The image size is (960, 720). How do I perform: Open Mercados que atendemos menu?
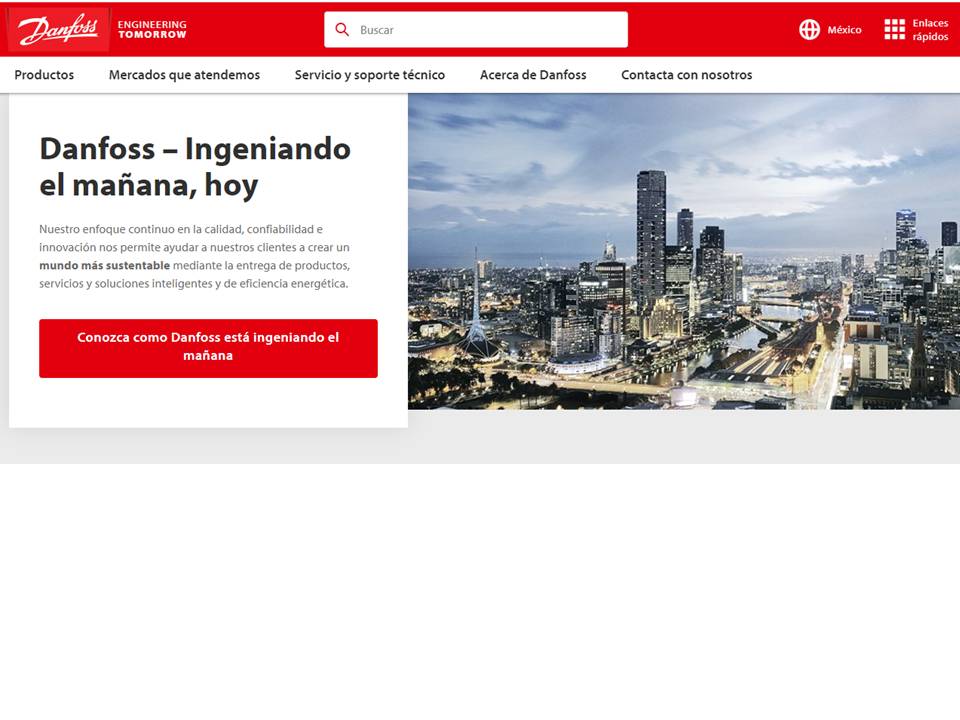(x=184, y=75)
